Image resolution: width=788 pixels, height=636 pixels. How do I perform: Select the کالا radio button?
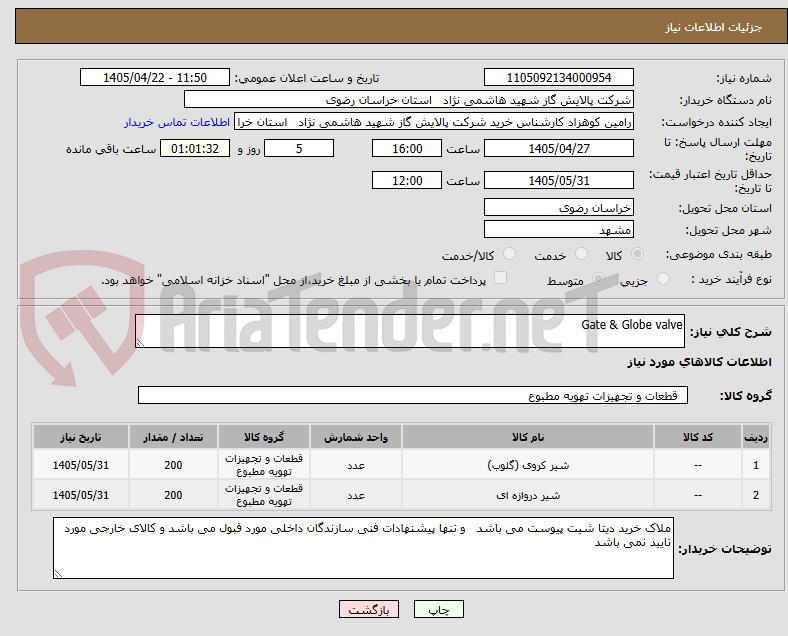pyautogui.click(x=637, y=254)
